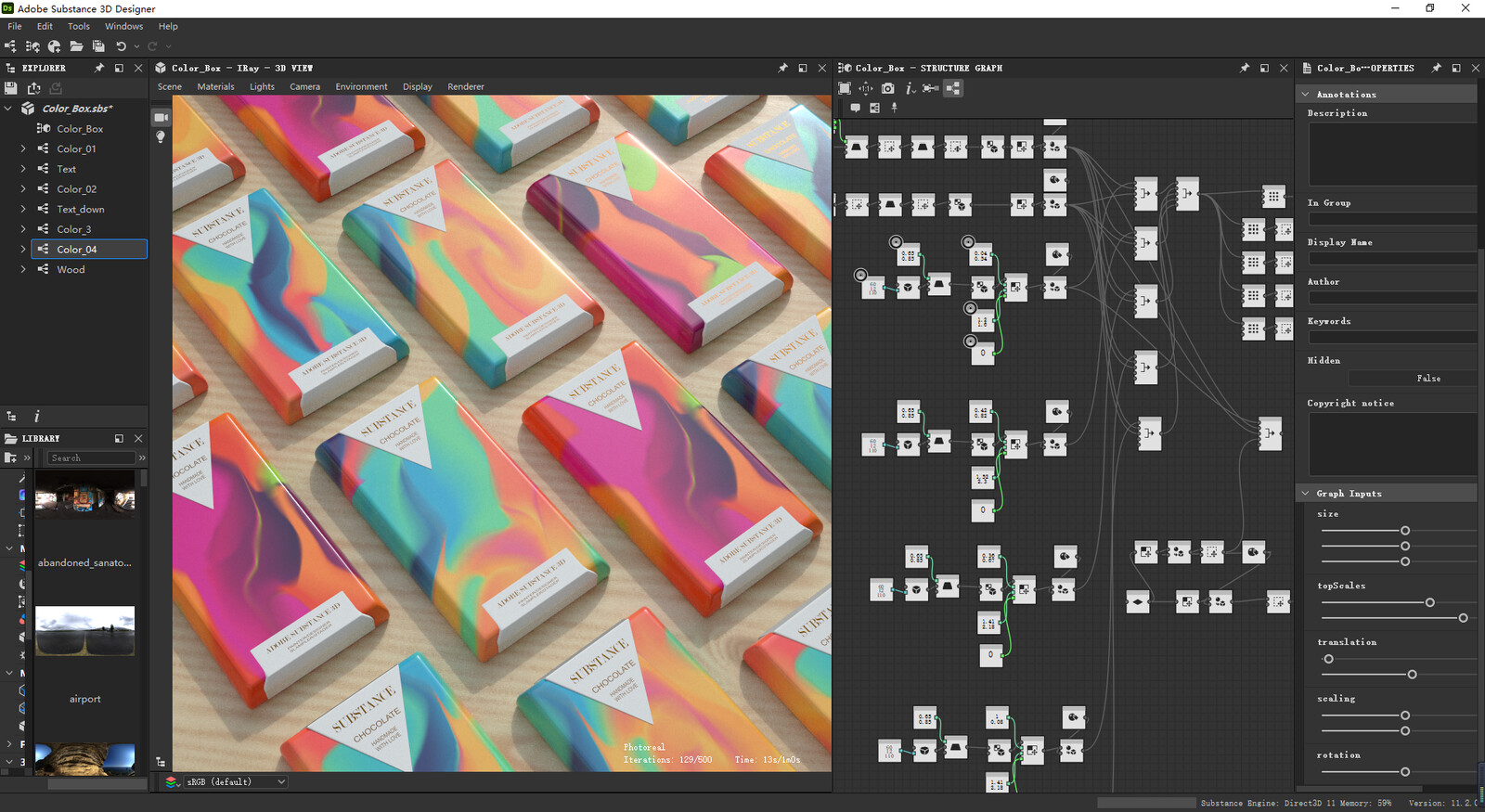Screen dimensions: 1485x812
Task: Float the Properties panel window
Action: click(1456, 68)
